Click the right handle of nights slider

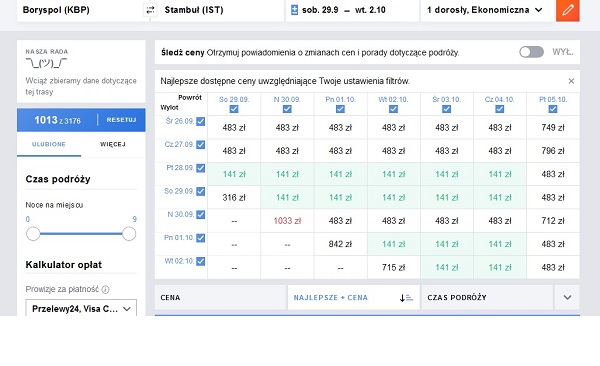pos(129,234)
